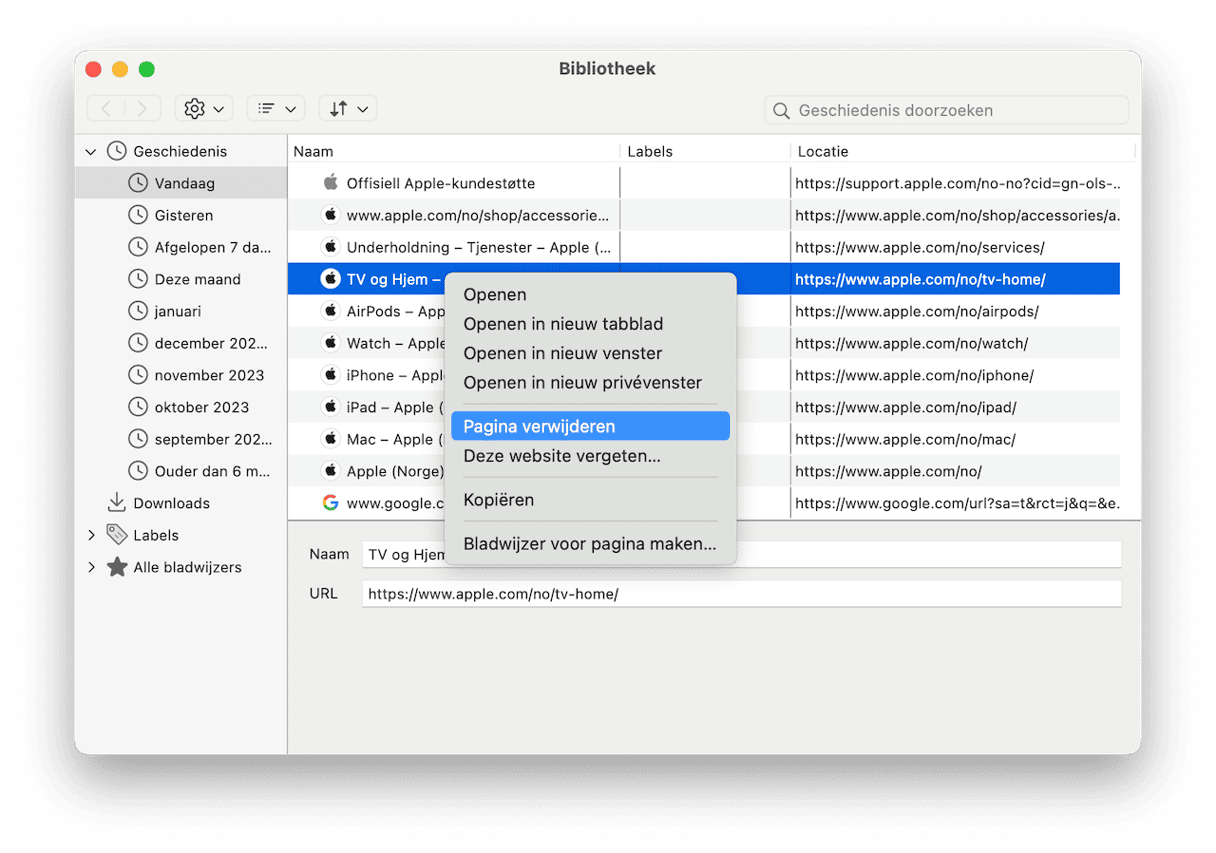The width and height of the screenshot is (1216, 853).
Task: Open the gear organize menu
Action: [x=203, y=109]
